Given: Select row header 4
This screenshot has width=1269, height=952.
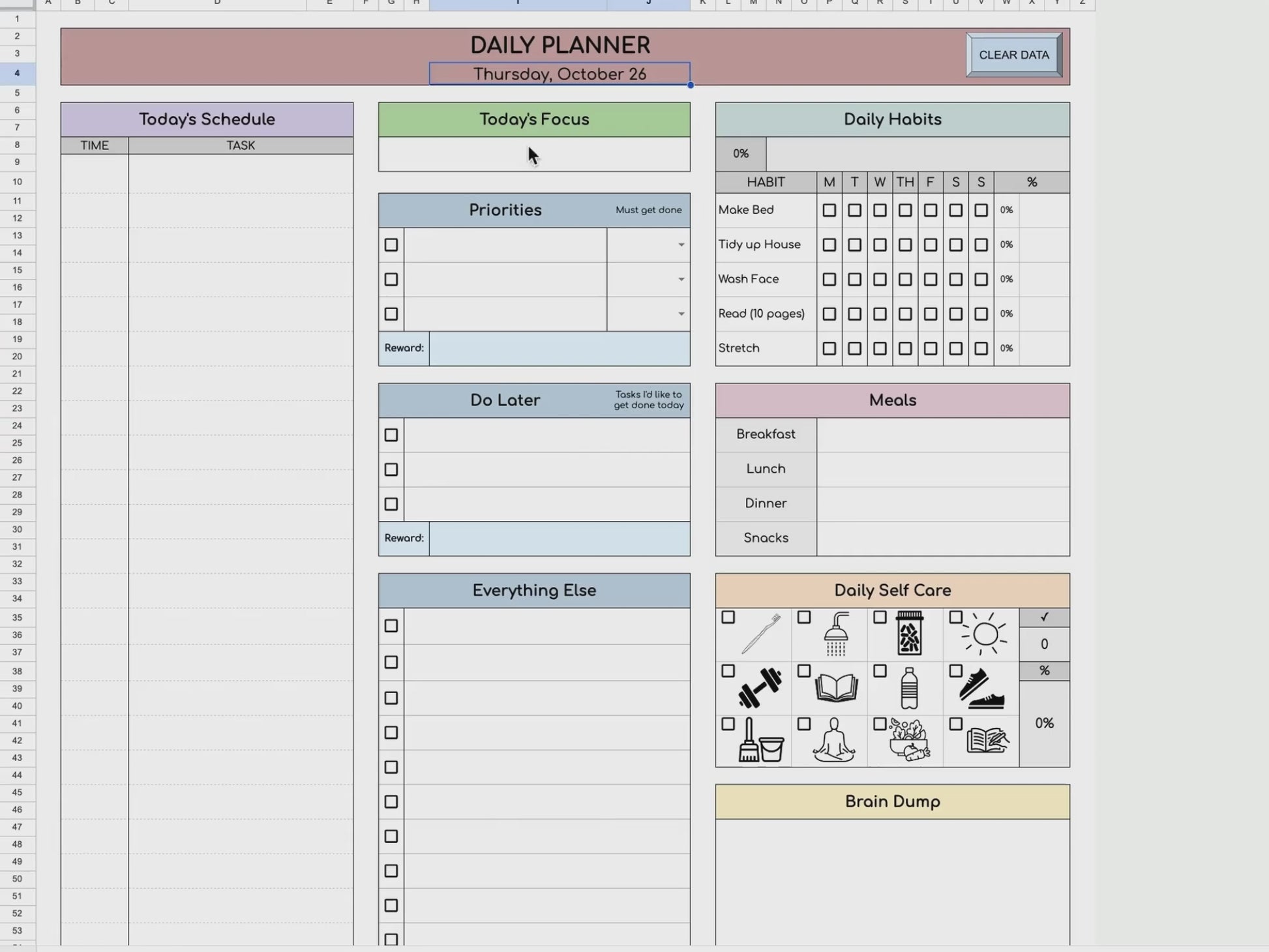Looking at the screenshot, I should pos(18,74).
